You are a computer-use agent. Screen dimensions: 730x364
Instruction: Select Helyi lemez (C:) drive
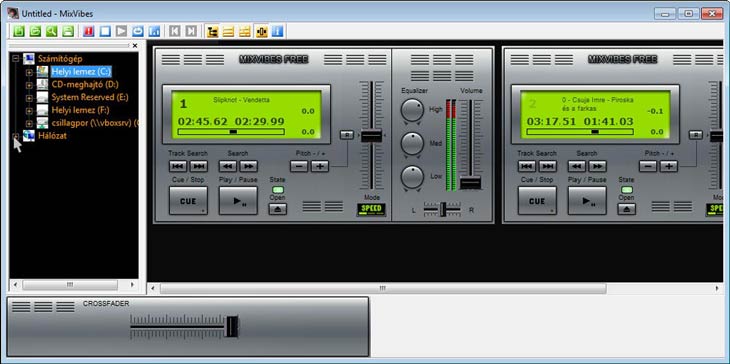point(81,72)
